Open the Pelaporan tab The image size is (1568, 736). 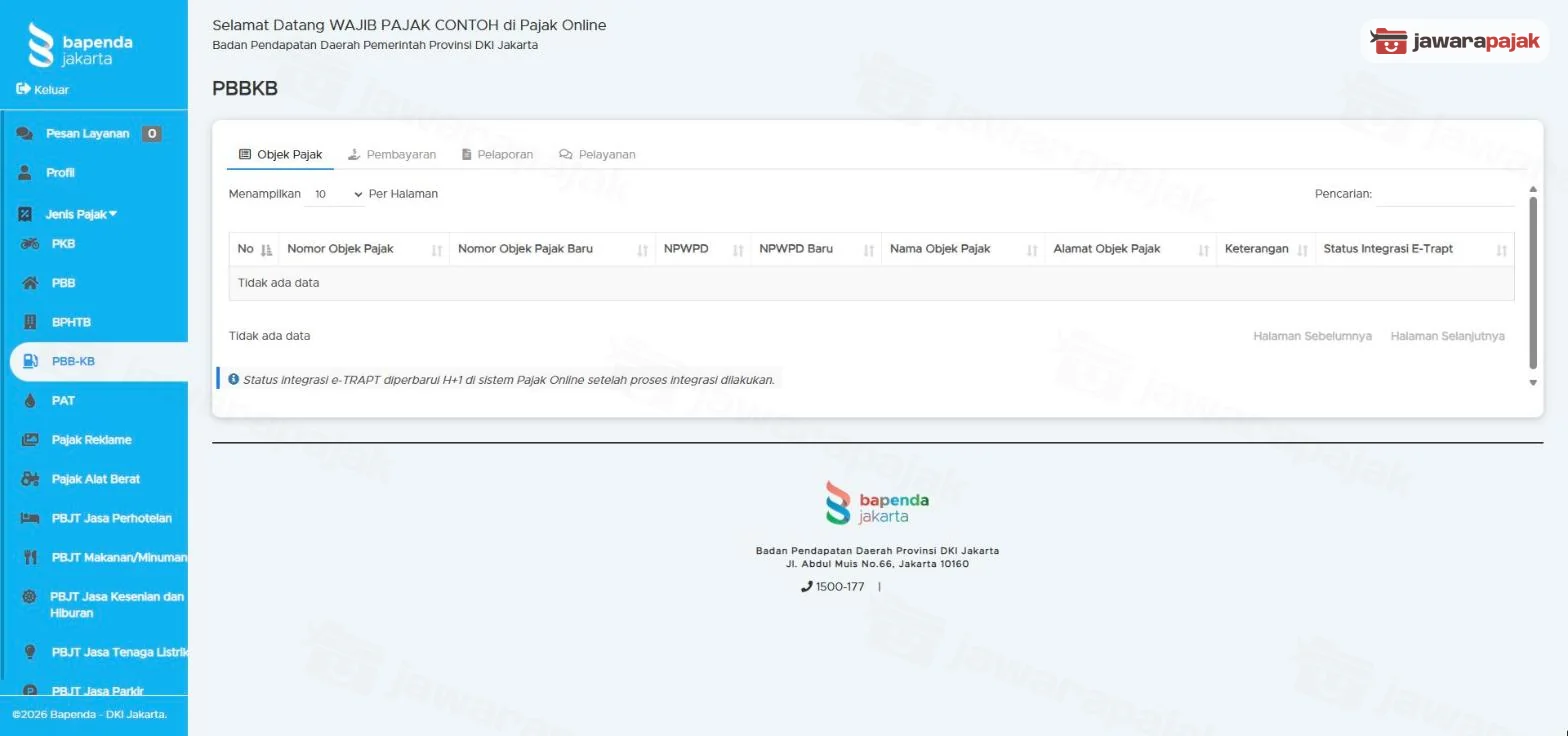(497, 154)
